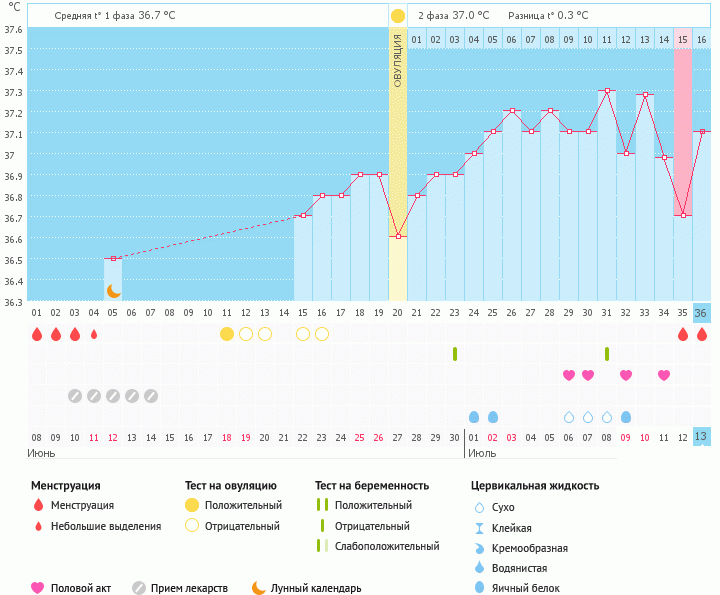Click the vertical ОВУЛЯЦИЯ column label

coord(398,60)
